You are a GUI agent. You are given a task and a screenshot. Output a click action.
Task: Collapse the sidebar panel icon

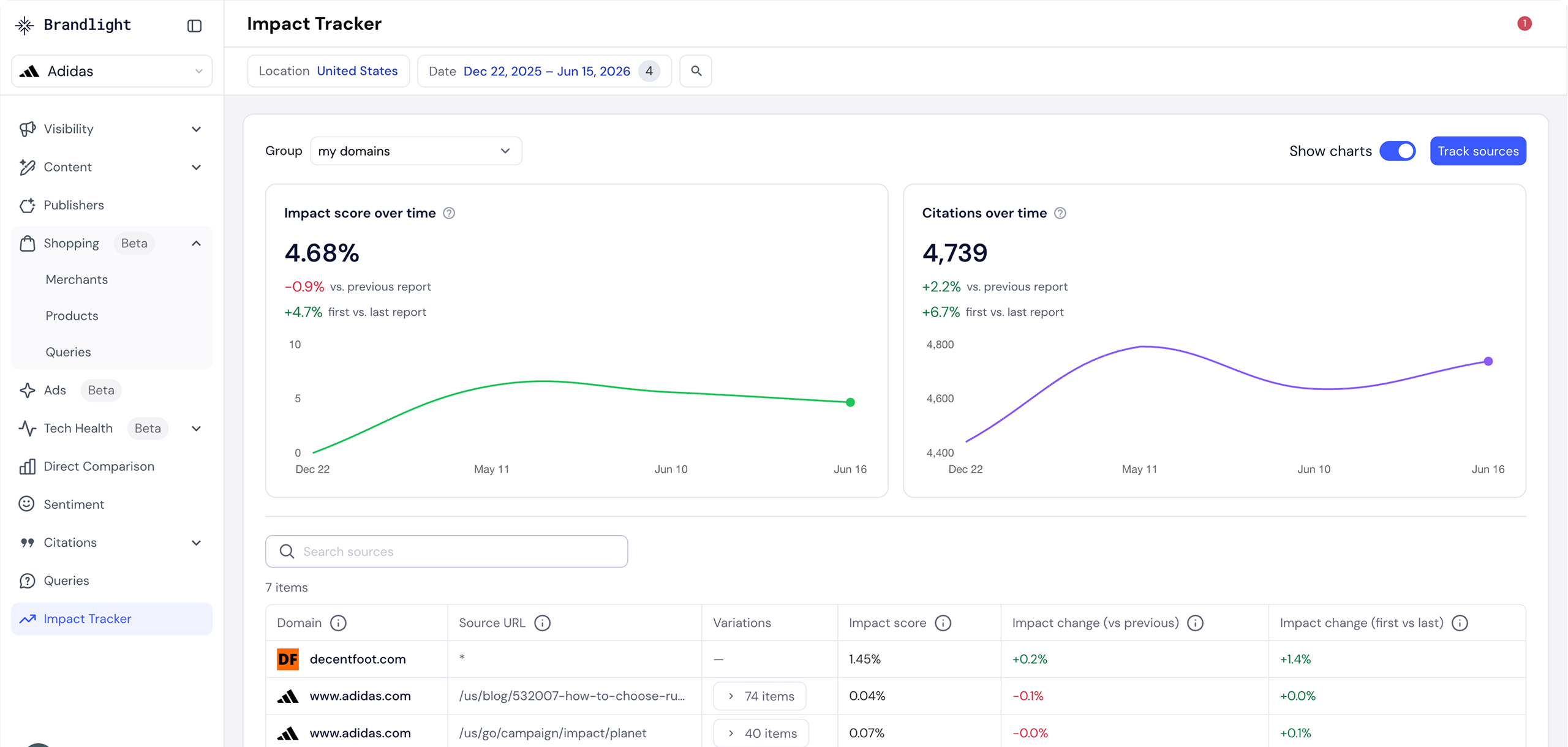tap(194, 26)
